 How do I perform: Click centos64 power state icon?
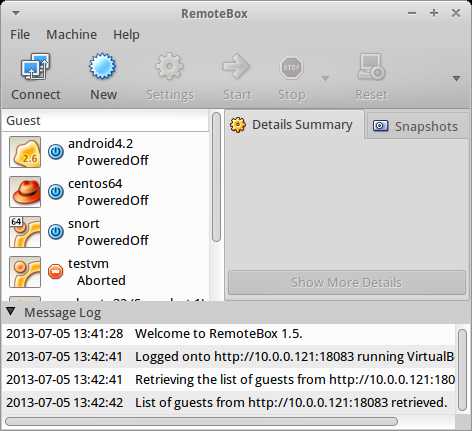(x=56, y=192)
